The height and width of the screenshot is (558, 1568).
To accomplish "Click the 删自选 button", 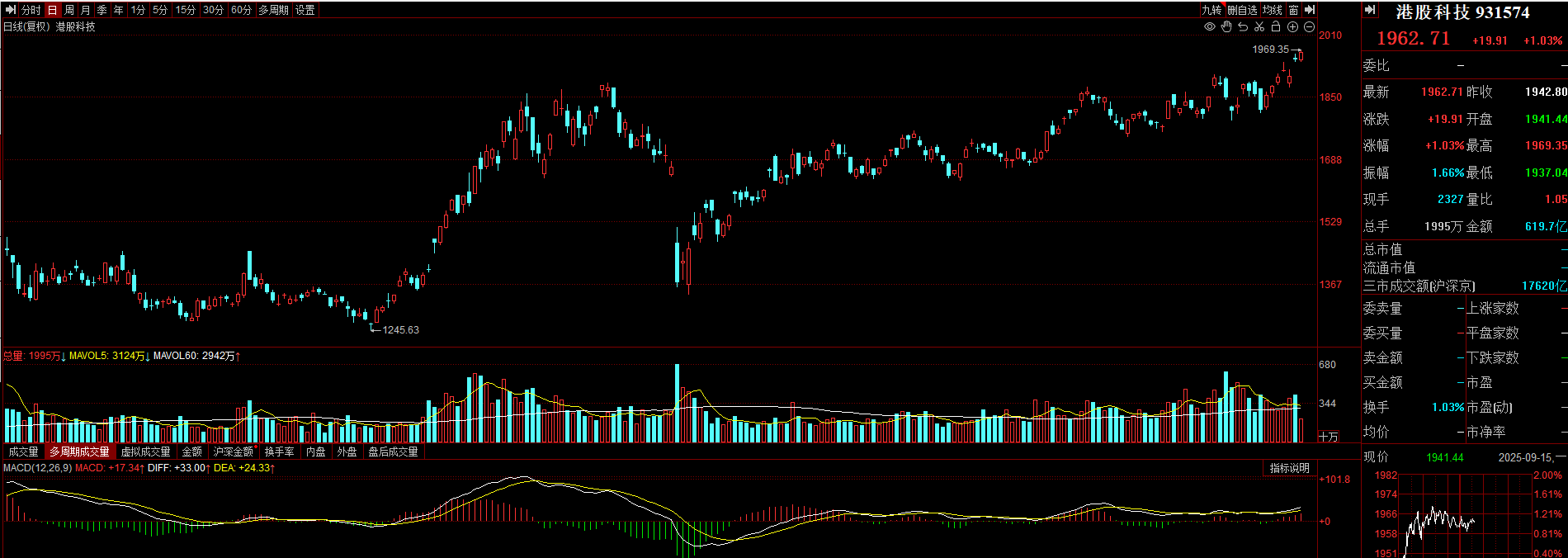I will 1242,10.
